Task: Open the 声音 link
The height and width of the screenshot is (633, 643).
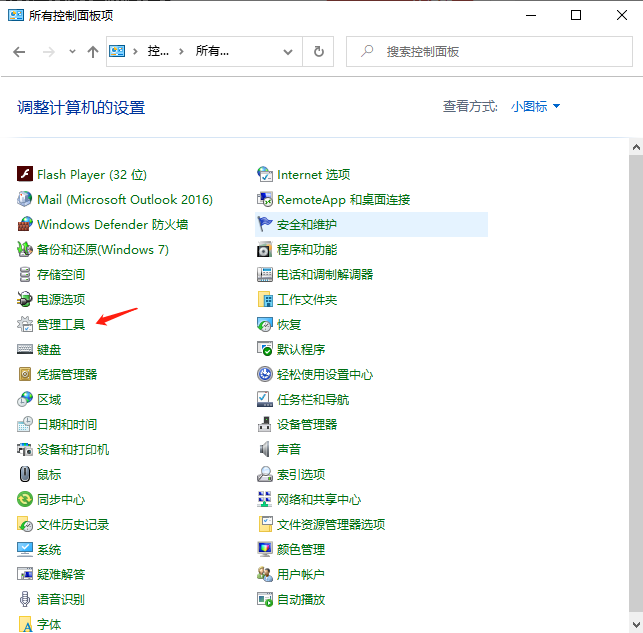Action: pyautogui.click(x=289, y=449)
